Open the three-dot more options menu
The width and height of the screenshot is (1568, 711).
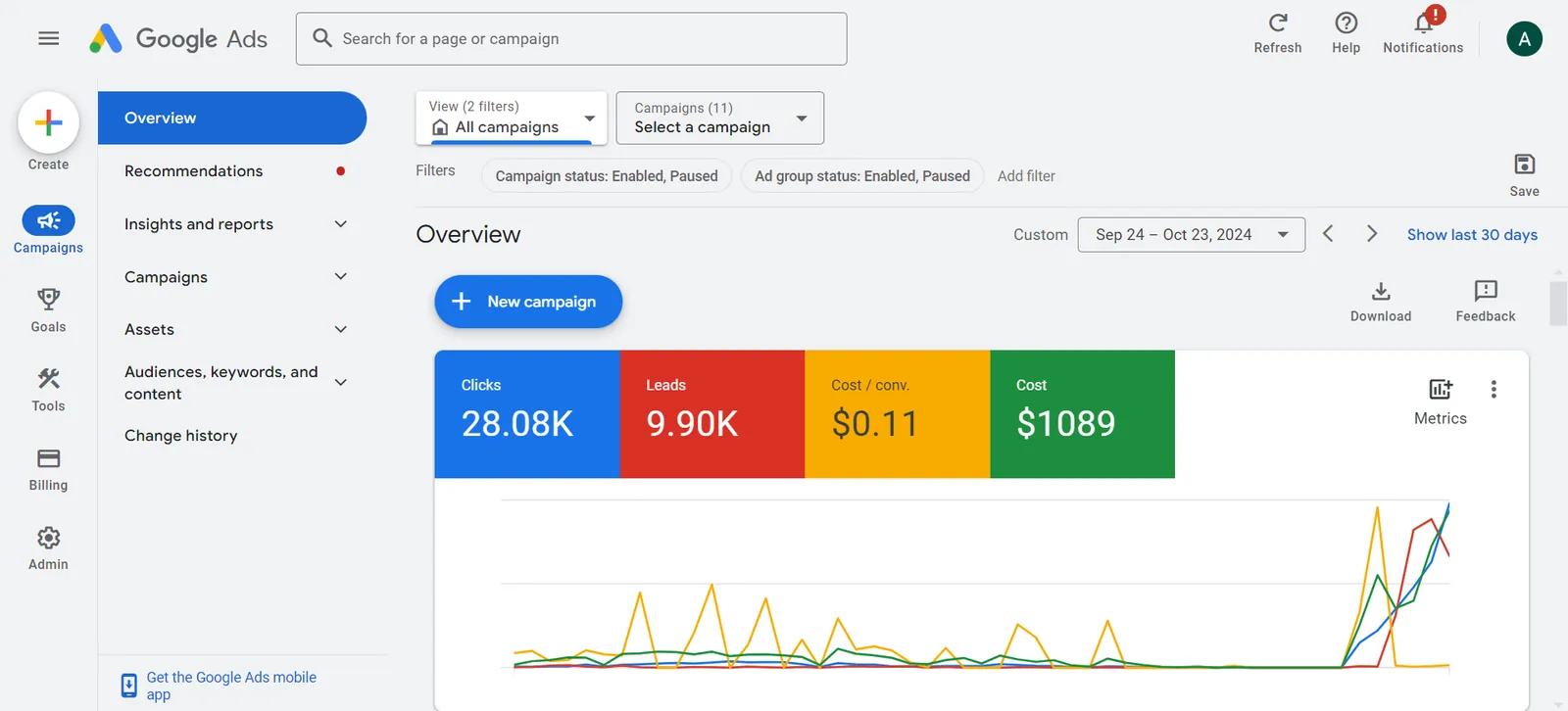1494,389
